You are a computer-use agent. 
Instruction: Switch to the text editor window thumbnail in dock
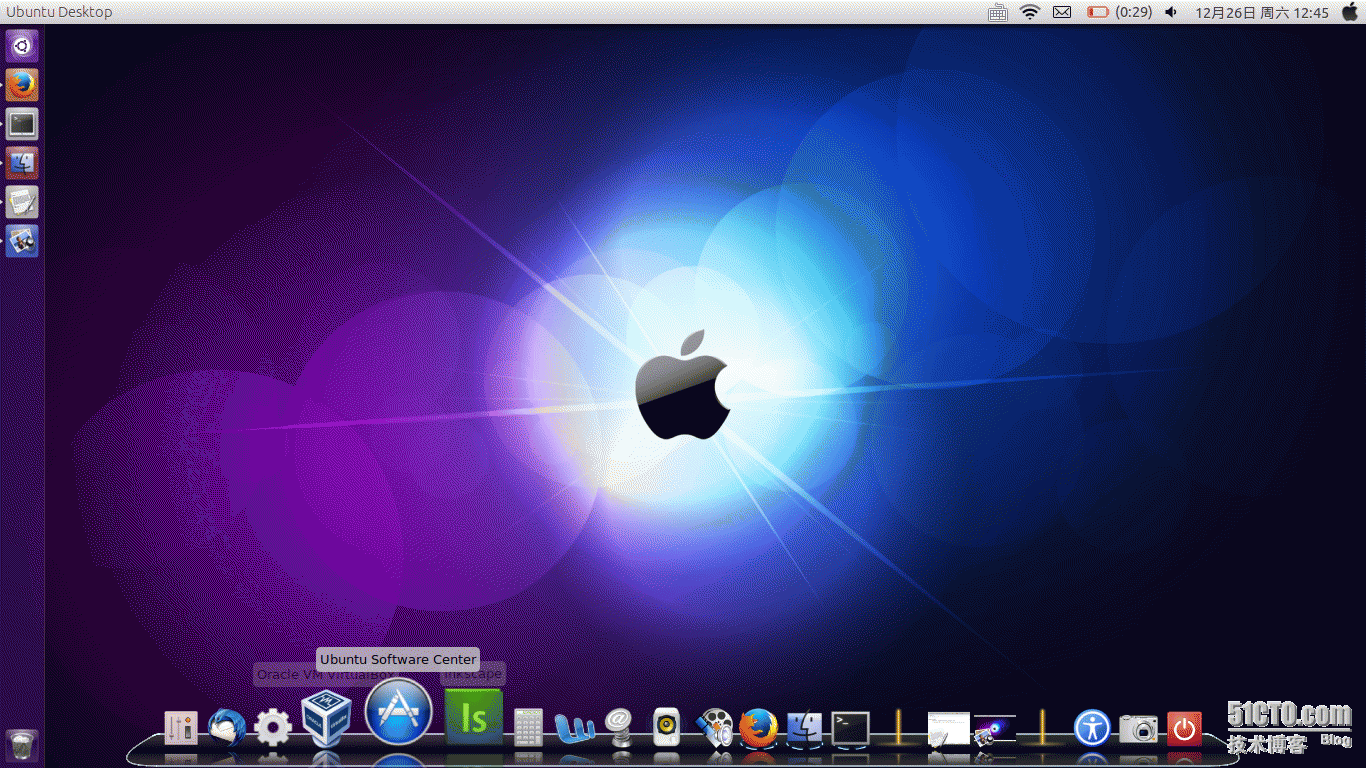[x=948, y=728]
